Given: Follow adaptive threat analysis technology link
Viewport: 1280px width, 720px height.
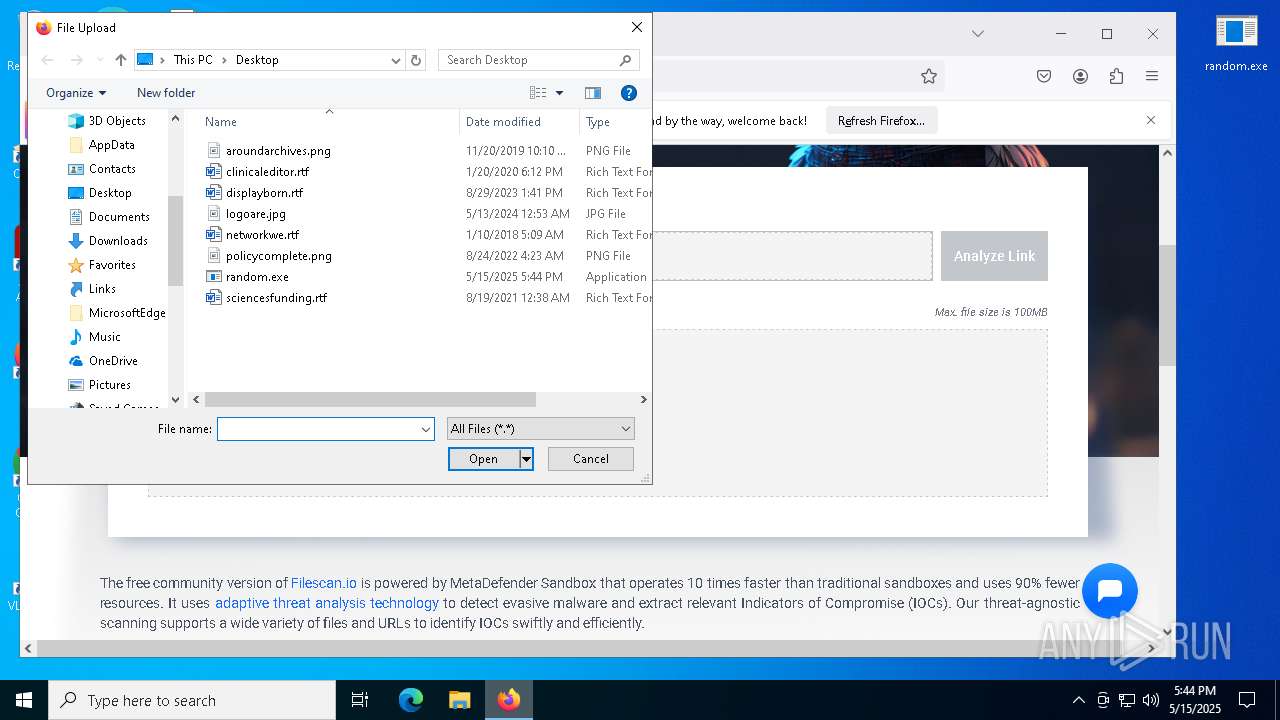Looking at the screenshot, I should tap(327, 603).
